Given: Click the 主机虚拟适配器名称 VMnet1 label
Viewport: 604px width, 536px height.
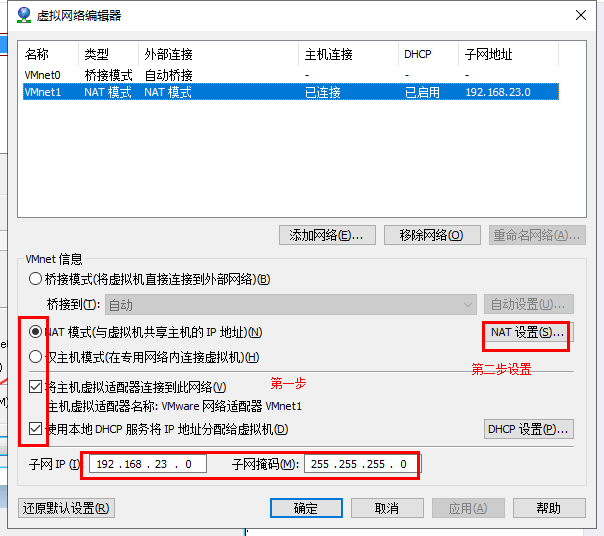Looking at the screenshot, I should click(174, 406).
